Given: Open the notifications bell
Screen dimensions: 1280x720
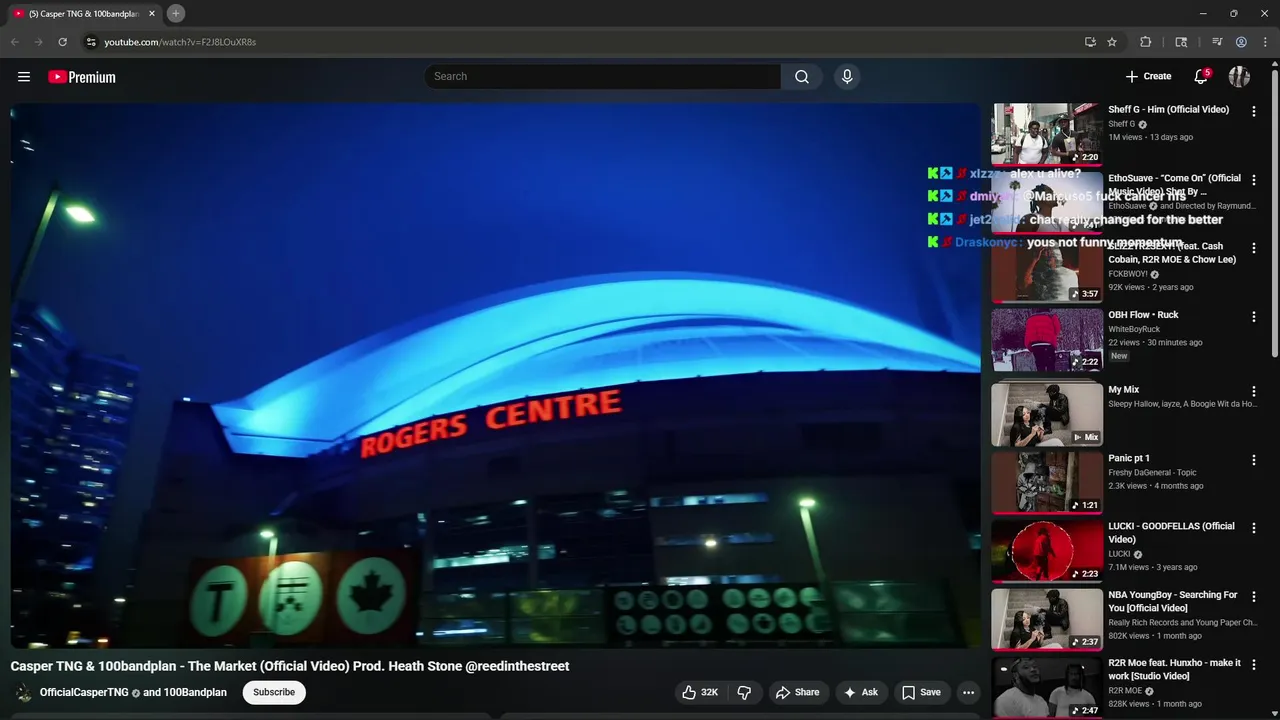Looking at the screenshot, I should [1201, 77].
